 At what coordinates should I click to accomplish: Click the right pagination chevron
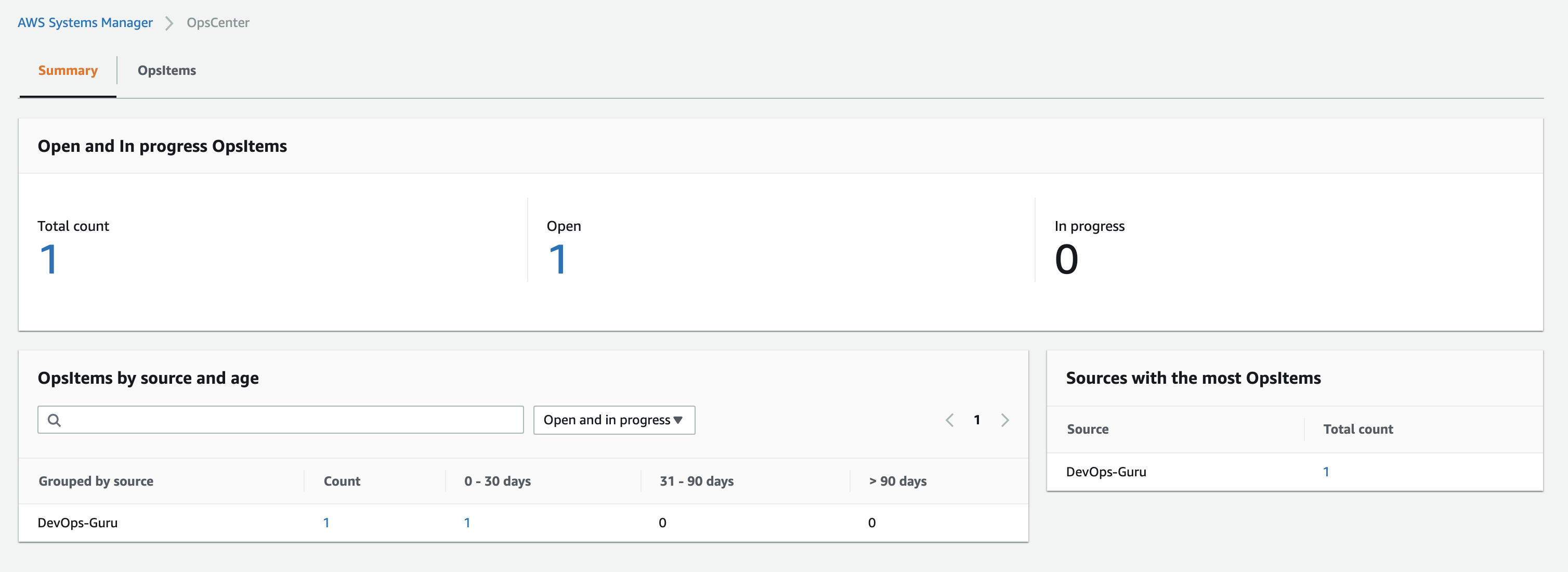(1005, 420)
